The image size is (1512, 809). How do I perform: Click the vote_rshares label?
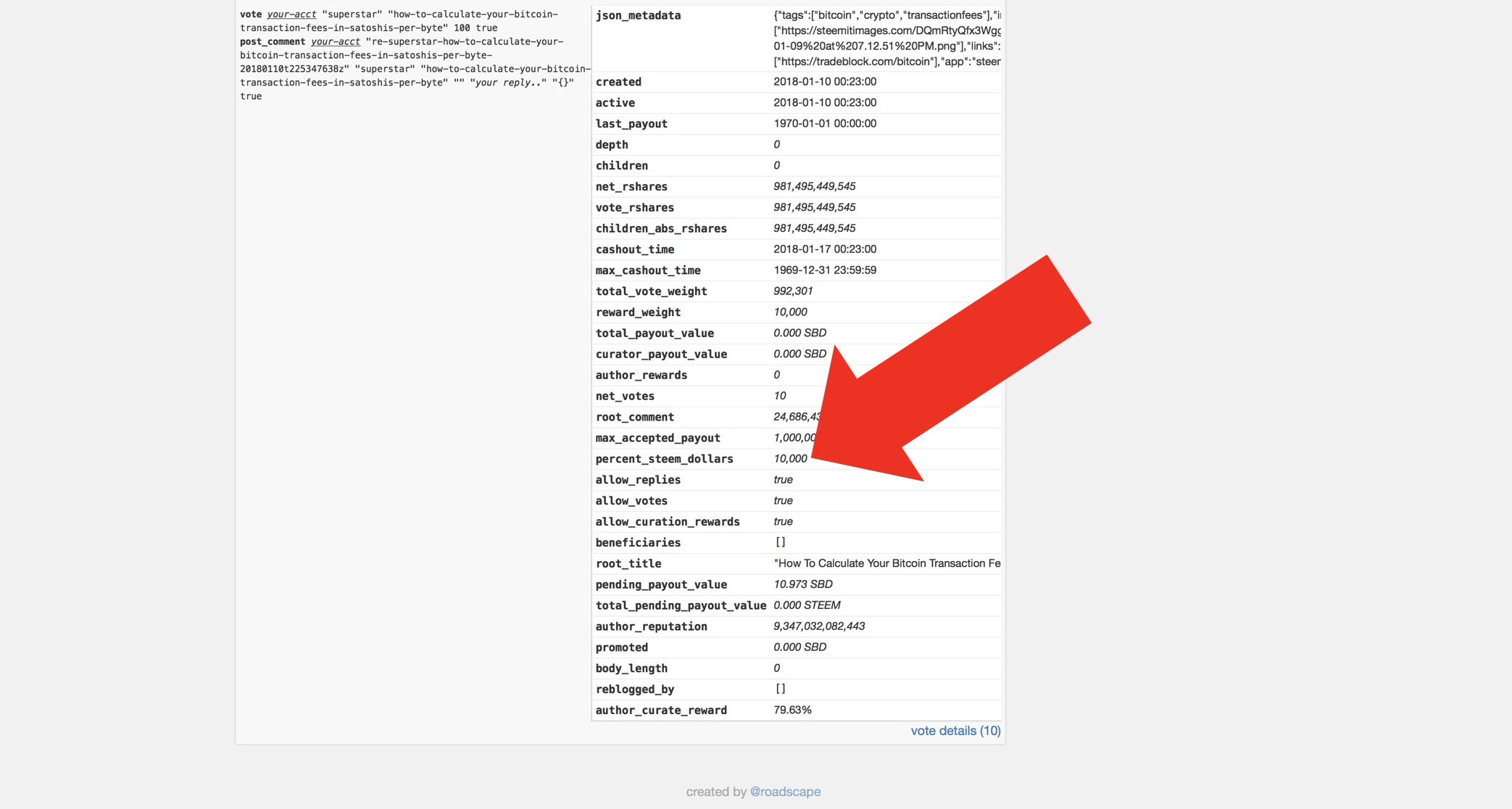634,208
